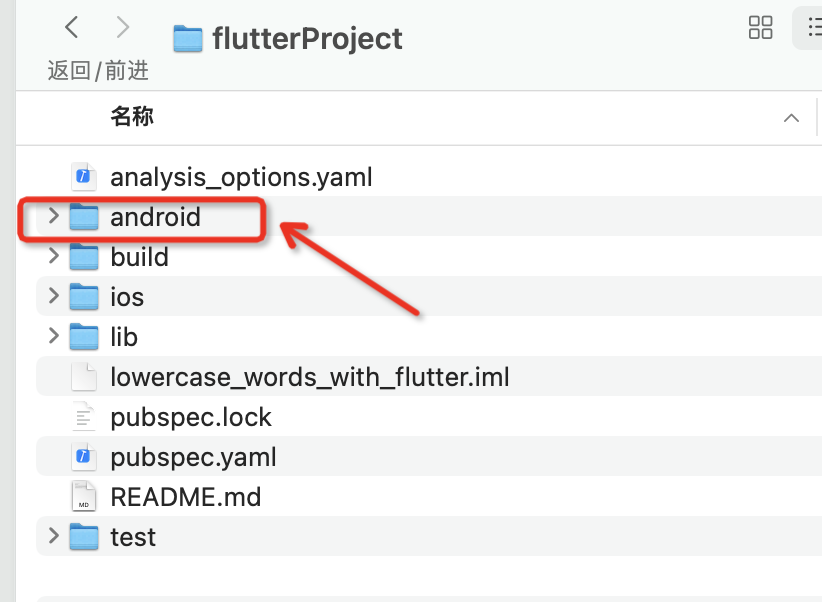Click the flutterProject title folder icon
This screenshot has height=602, width=822.
pos(188,39)
